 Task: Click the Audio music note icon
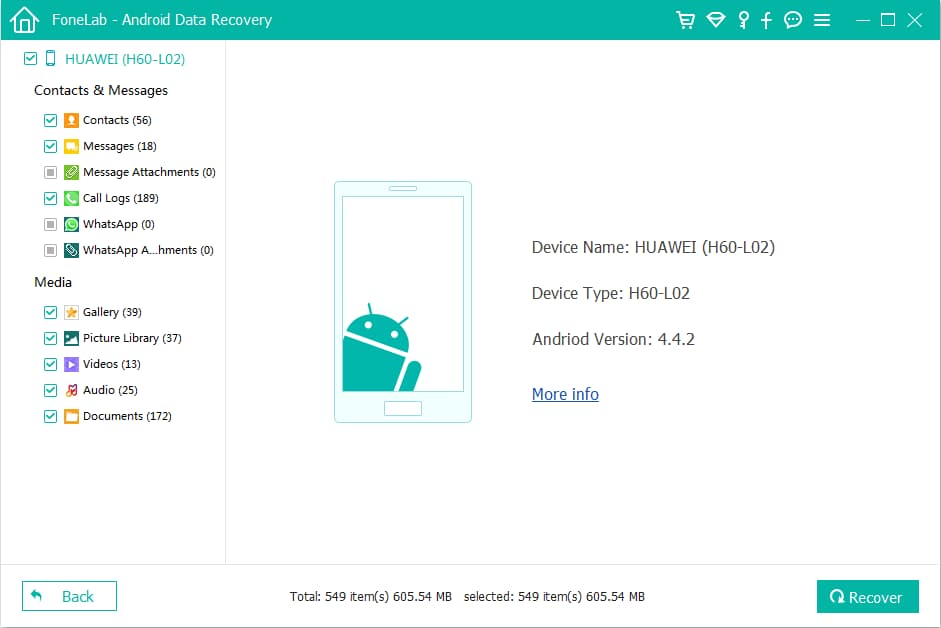[71, 390]
